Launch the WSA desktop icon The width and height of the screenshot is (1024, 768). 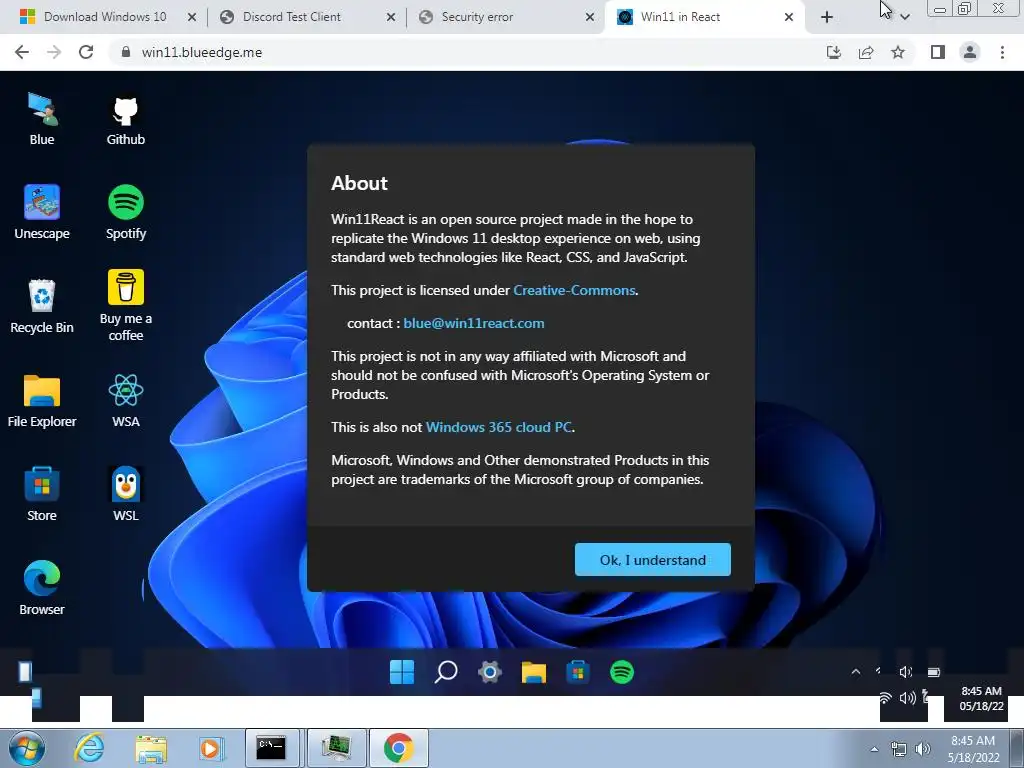tap(125, 401)
